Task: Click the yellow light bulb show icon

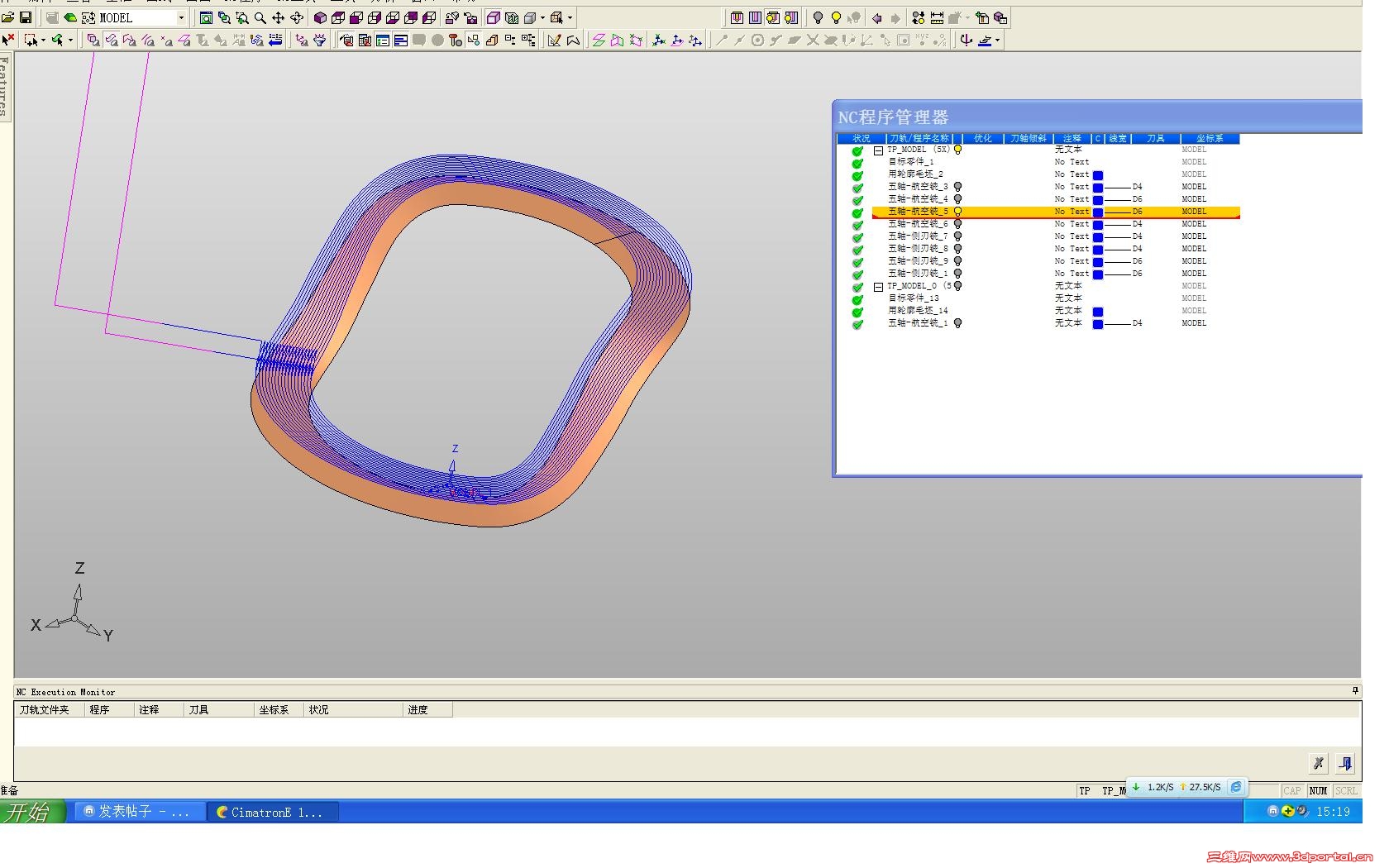Action: click(x=836, y=17)
